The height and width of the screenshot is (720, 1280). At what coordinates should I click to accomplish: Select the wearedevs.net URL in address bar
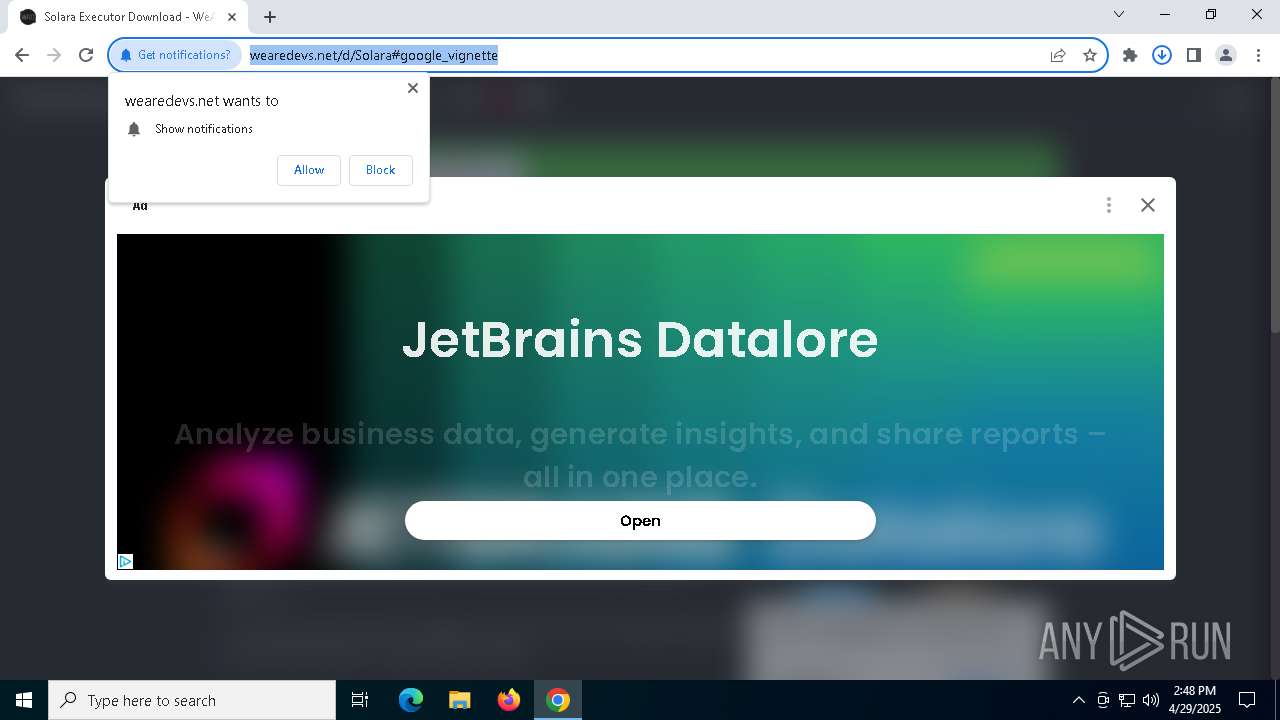[374, 55]
